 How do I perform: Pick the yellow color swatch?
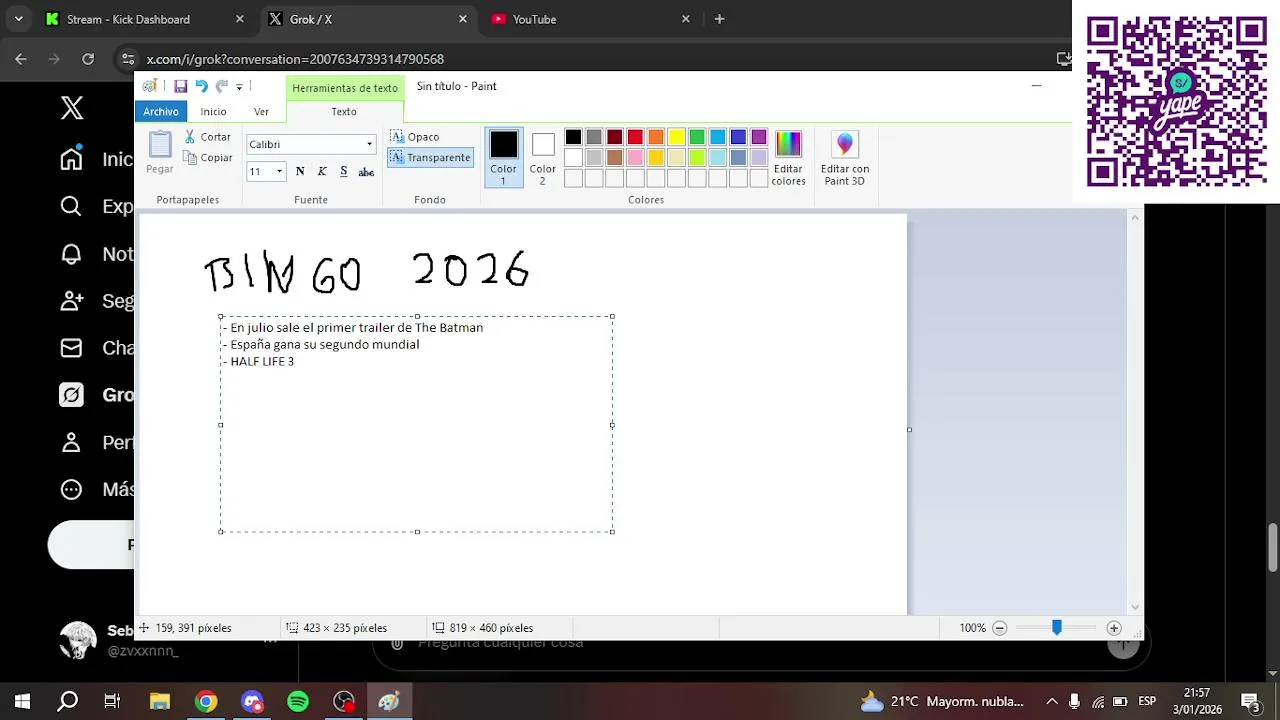coord(676,137)
